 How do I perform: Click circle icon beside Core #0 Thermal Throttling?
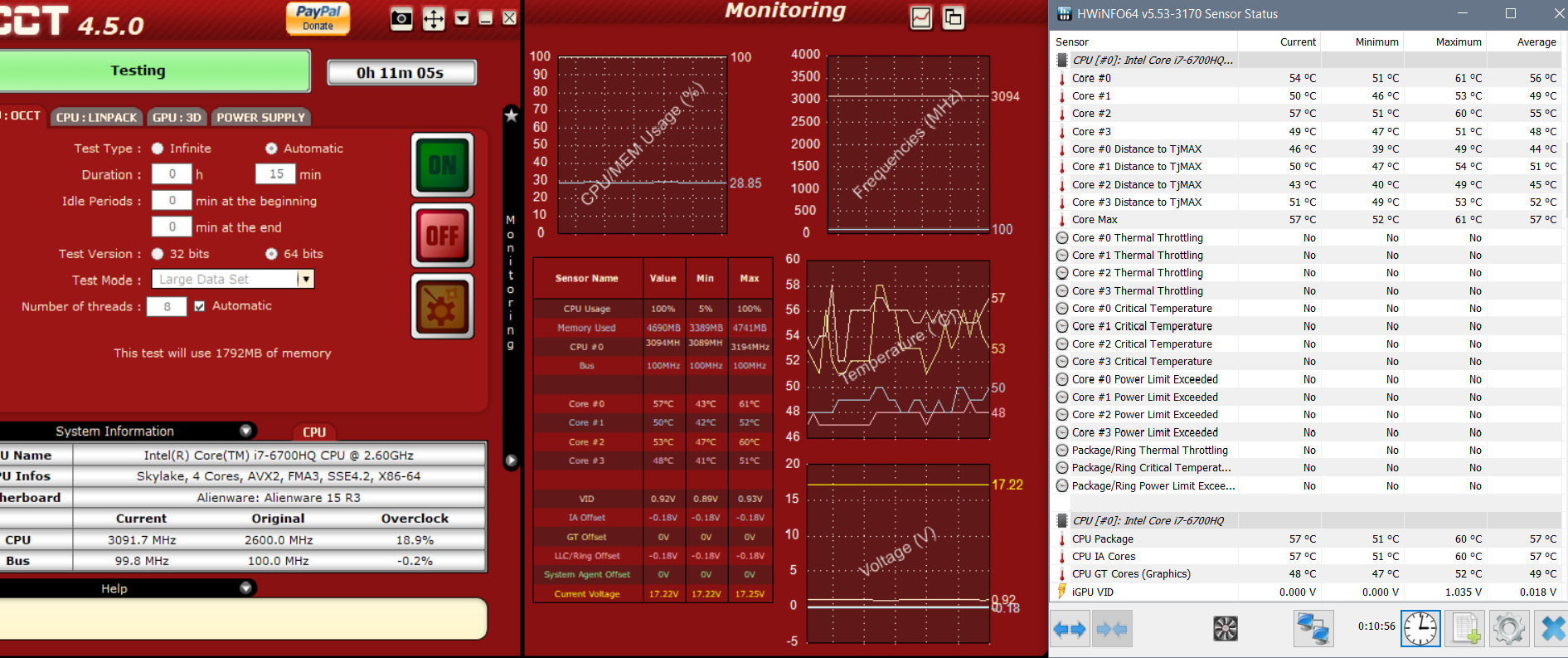pyautogui.click(x=1062, y=237)
